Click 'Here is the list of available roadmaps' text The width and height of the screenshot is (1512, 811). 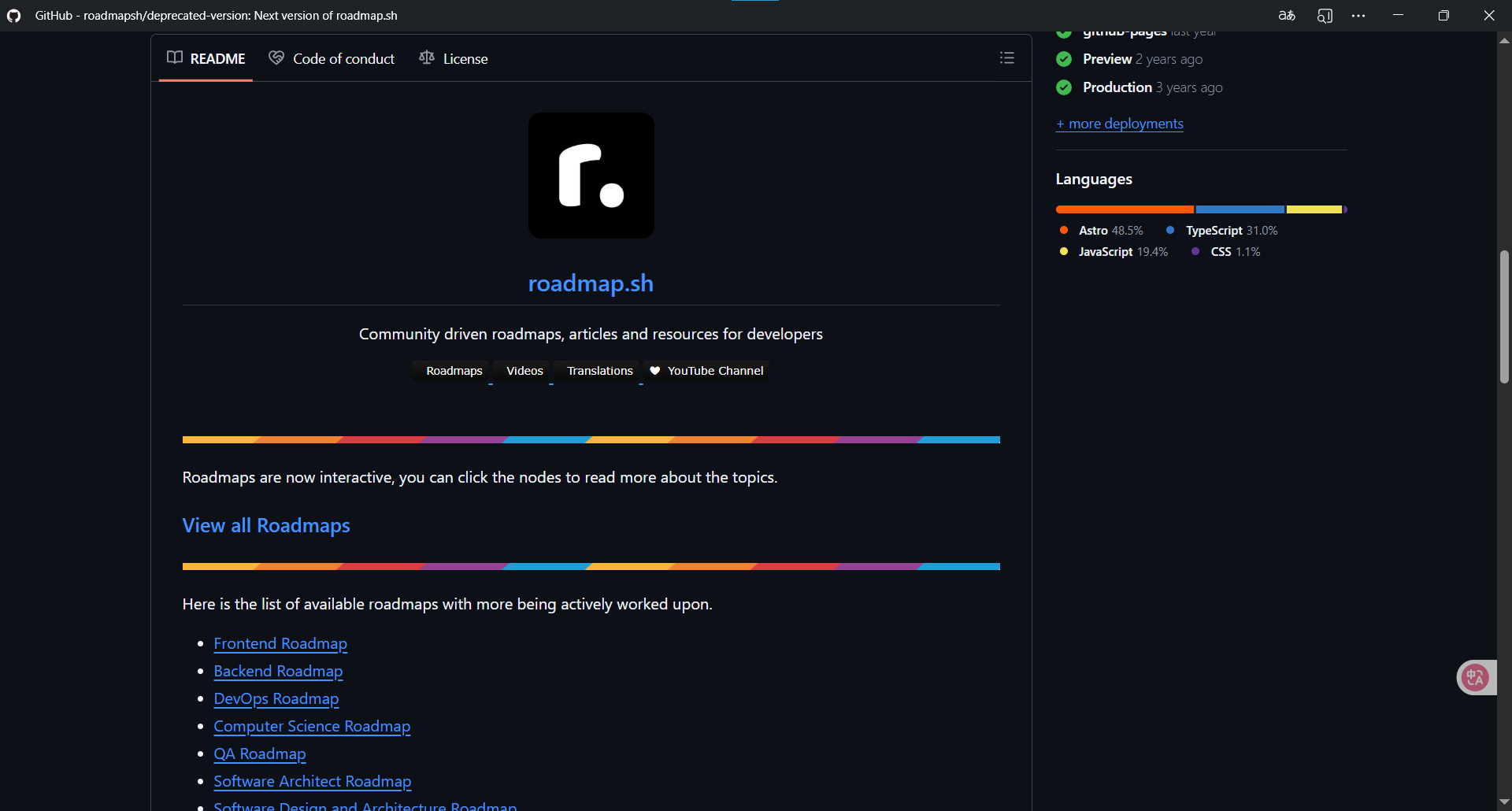coord(447,604)
